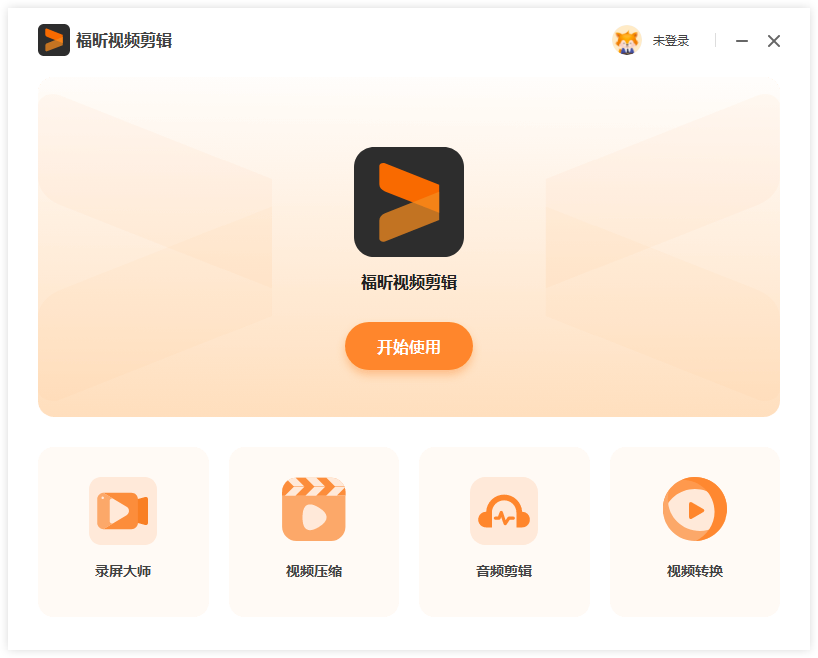Select the 视频转换 card

pos(694,531)
